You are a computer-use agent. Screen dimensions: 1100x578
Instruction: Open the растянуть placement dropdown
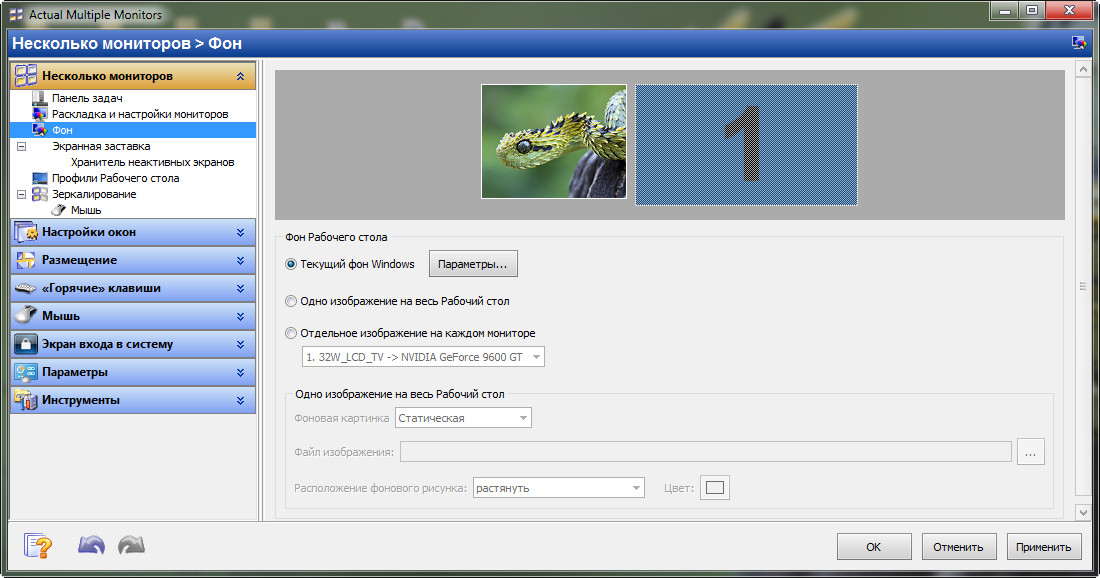pyautogui.click(x=558, y=488)
